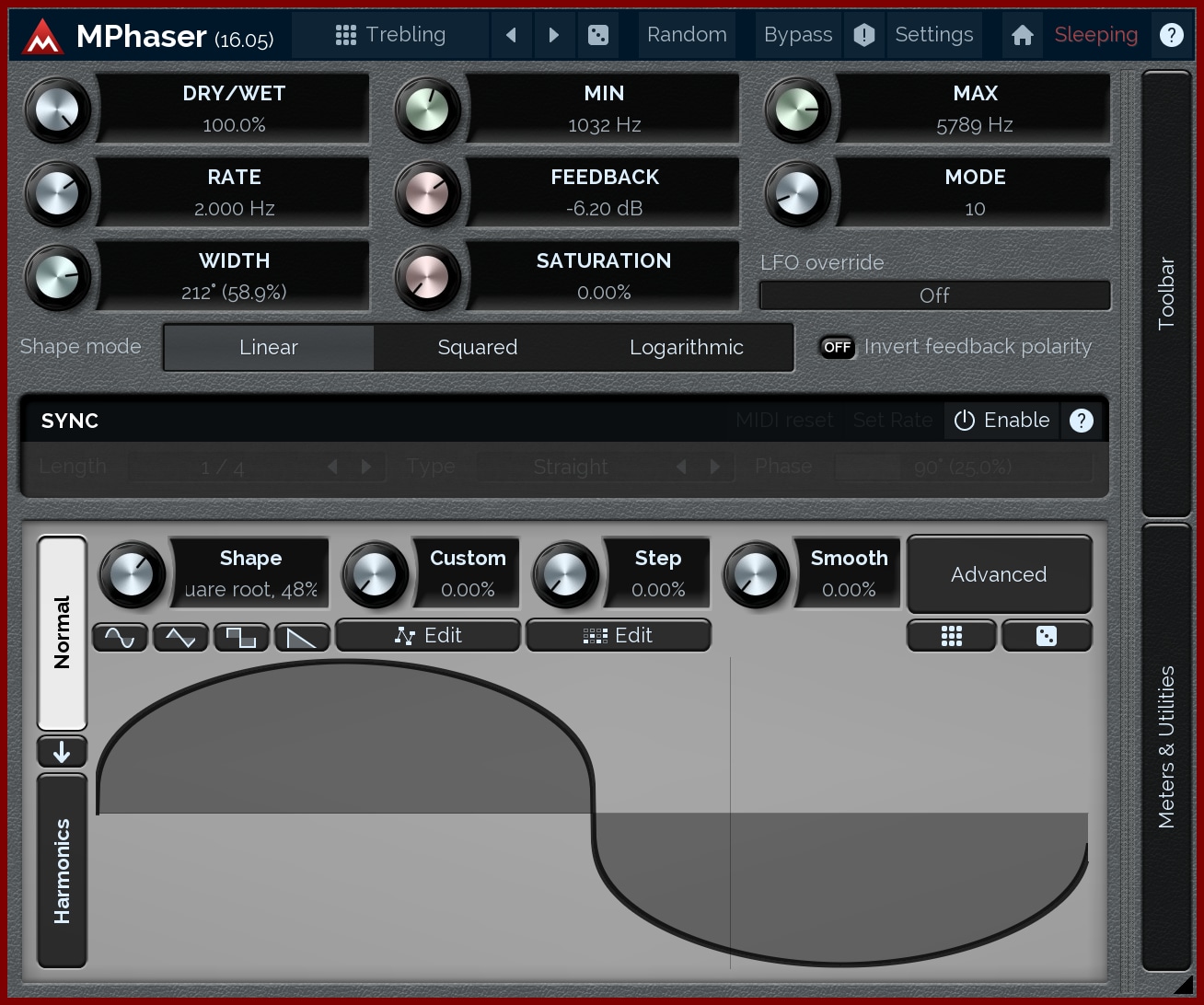Select the triangle wave shape preset

(x=180, y=637)
